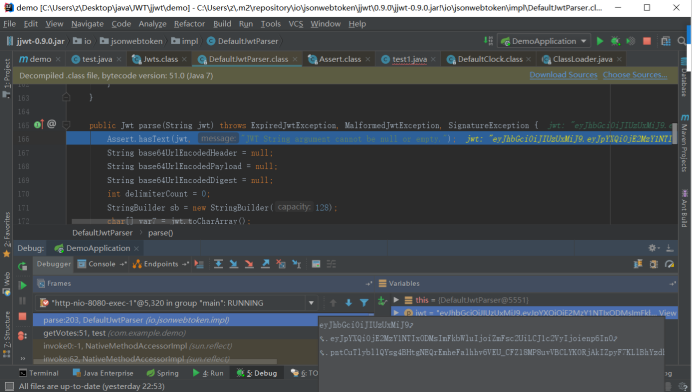The image size is (692, 392).
Task: Open the Refactor menu
Action: pos(189,24)
